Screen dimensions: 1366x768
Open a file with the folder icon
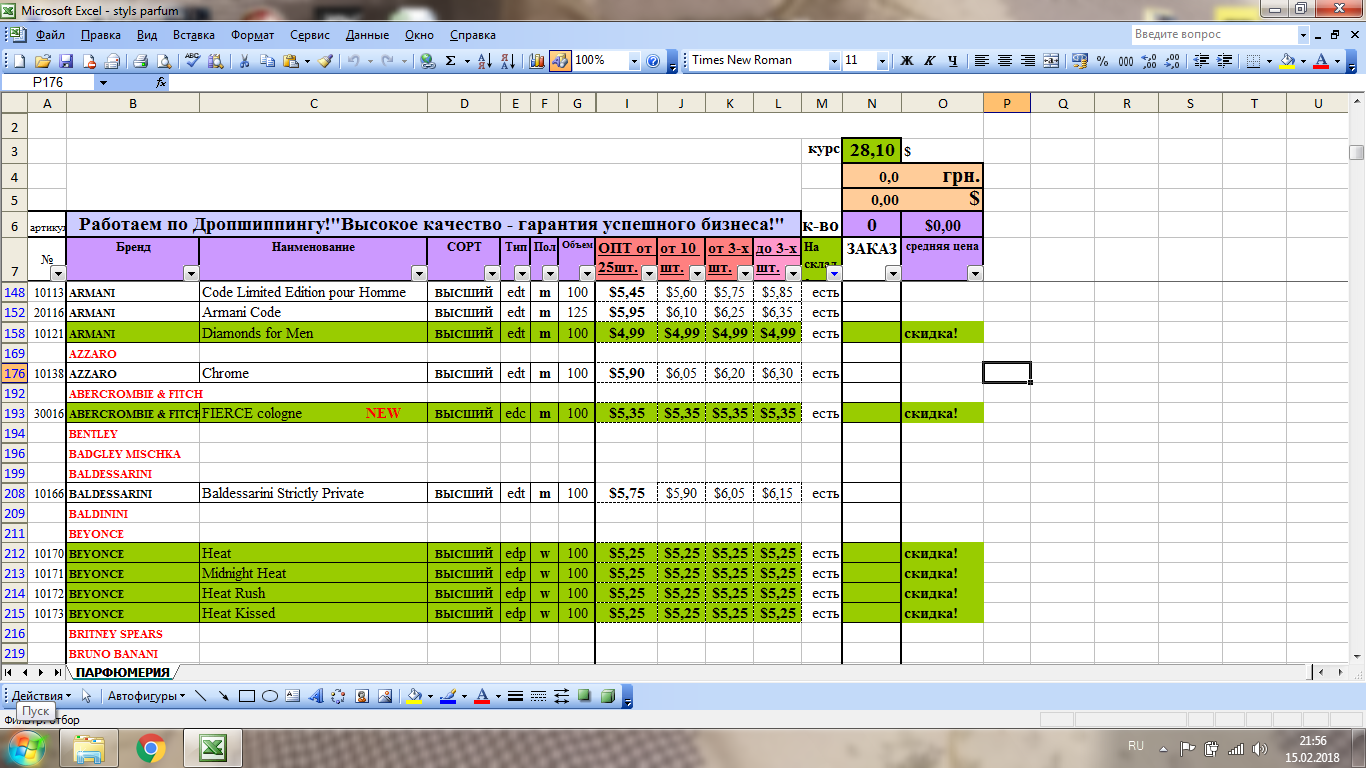(x=44, y=61)
